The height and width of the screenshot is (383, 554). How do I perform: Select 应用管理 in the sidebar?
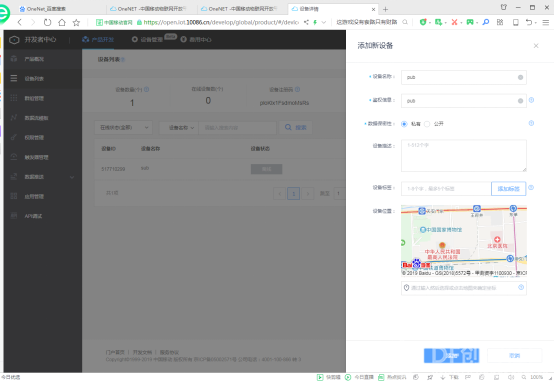coord(43,196)
